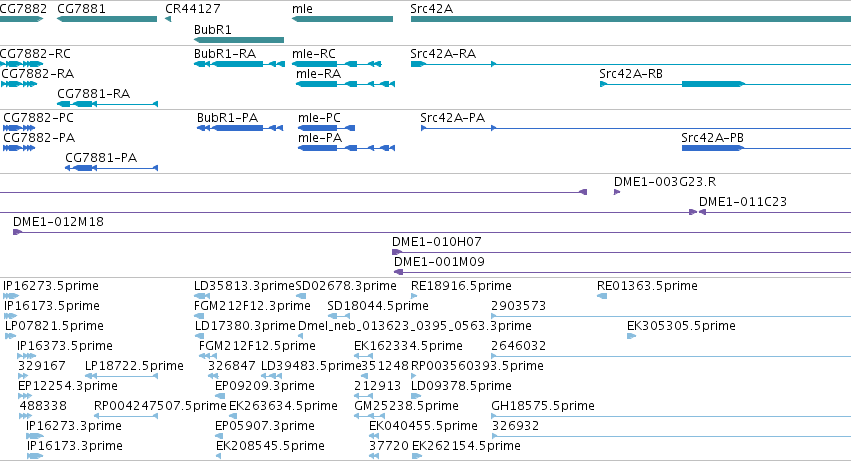Select the mle-PA protein glyph
The height and width of the screenshot is (461, 851).
[346, 148]
